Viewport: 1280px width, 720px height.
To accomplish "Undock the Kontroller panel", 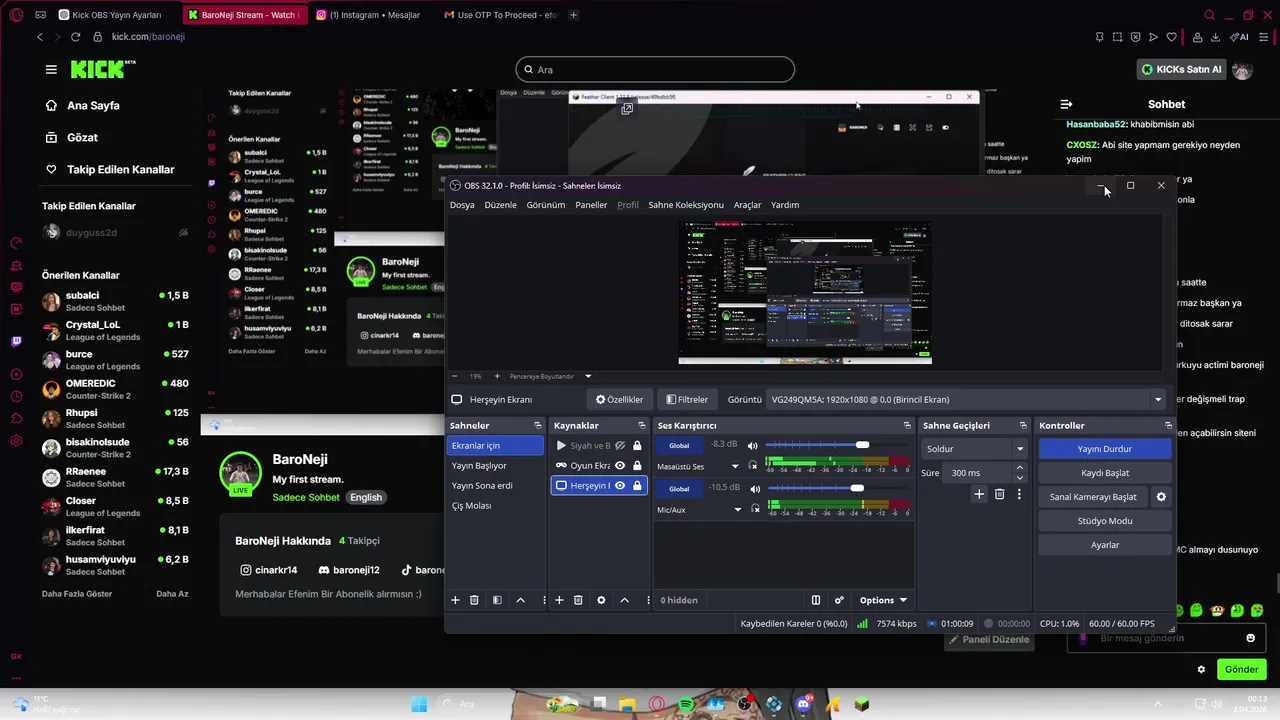I will pos(1166,426).
